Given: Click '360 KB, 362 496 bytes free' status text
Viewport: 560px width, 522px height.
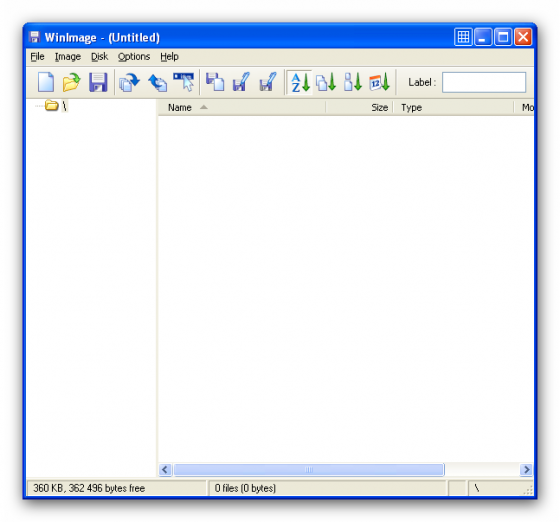Looking at the screenshot, I should 89,488.
